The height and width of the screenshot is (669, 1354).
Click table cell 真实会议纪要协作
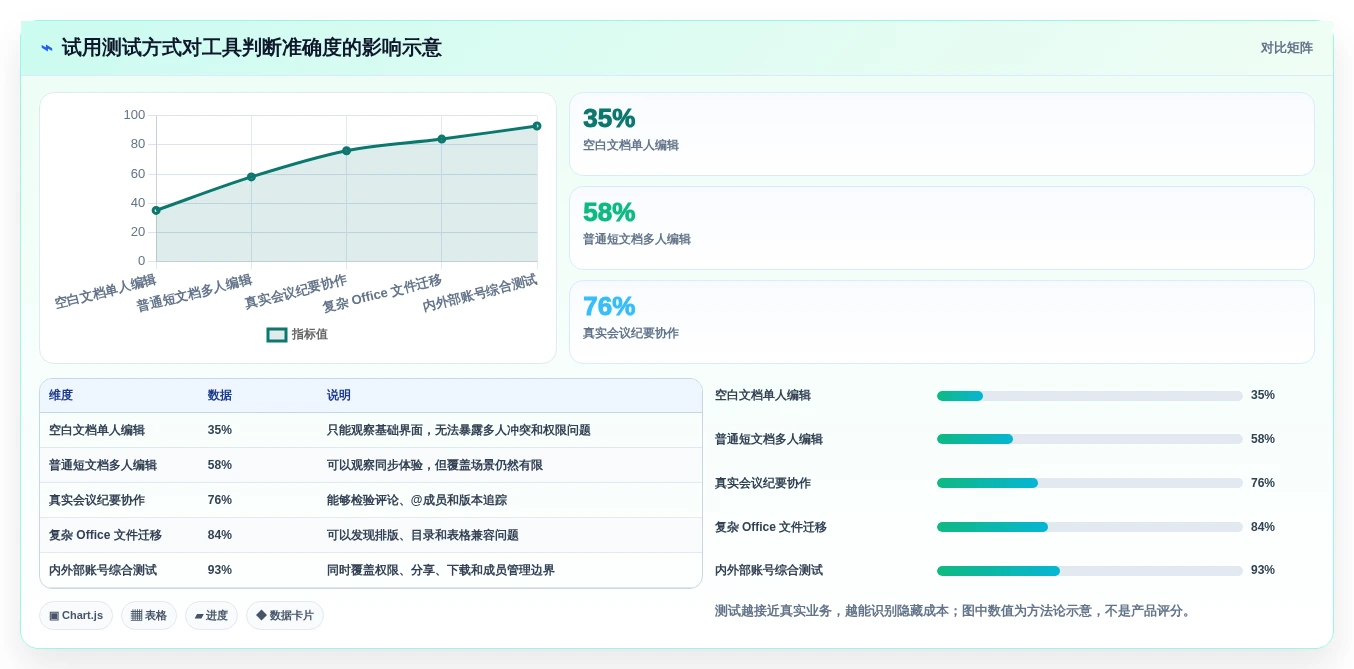click(97, 500)
